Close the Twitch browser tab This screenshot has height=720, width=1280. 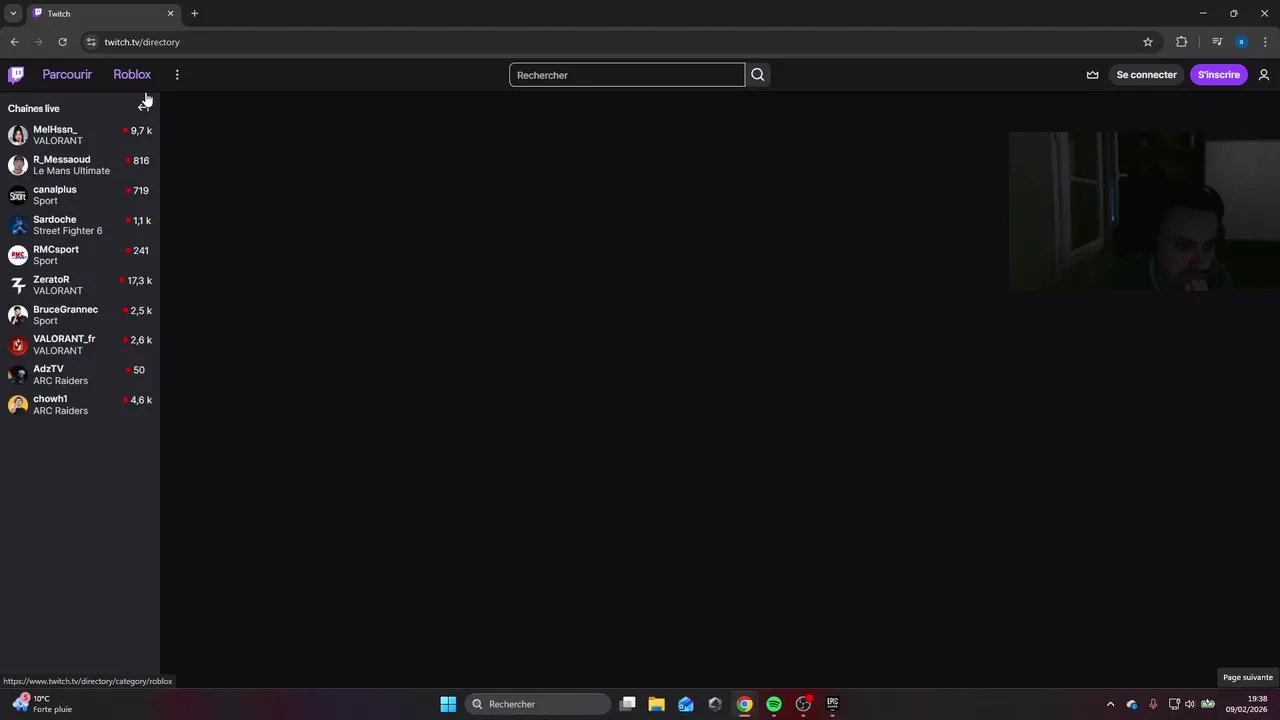pos(170,14)
